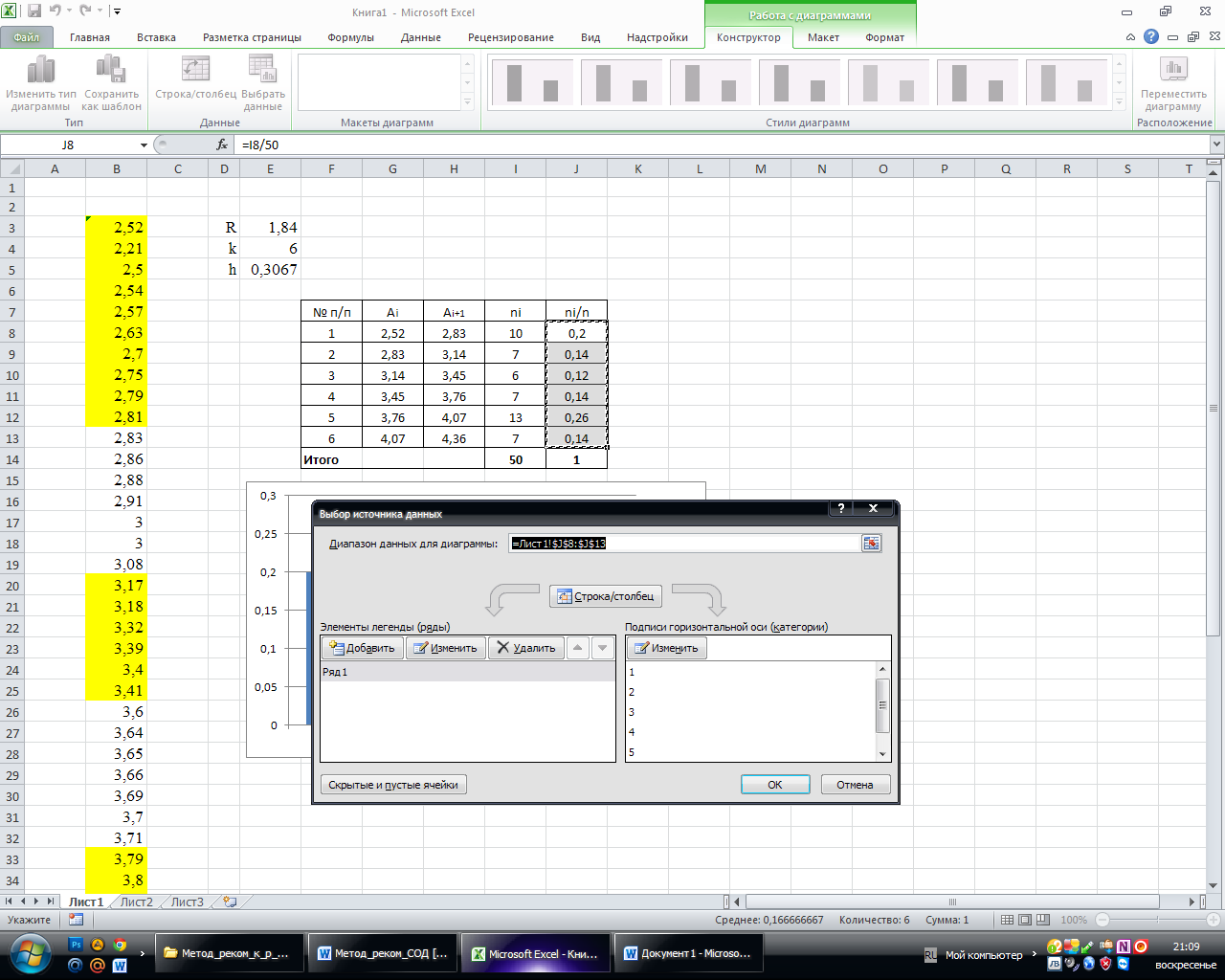The width and height of the screenshot is (1225, 980).
Task: Click category list scrollbar in dialog
Action: tap(882, 707)
